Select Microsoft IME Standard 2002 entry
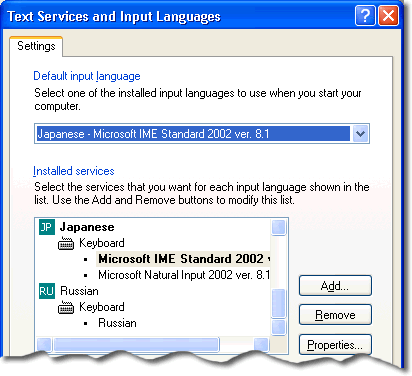 pos(183,259)
